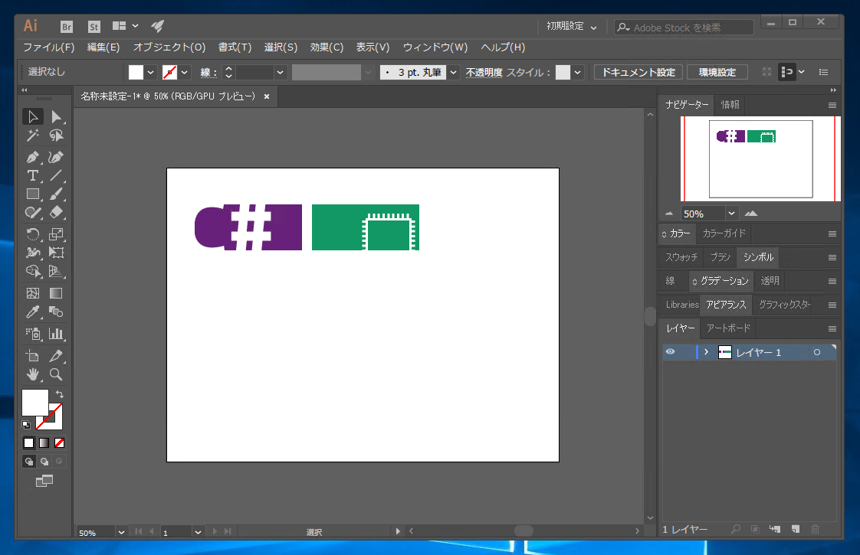
Task: Open the 初期設定 workspace switcher
Action: coord(572,26)
